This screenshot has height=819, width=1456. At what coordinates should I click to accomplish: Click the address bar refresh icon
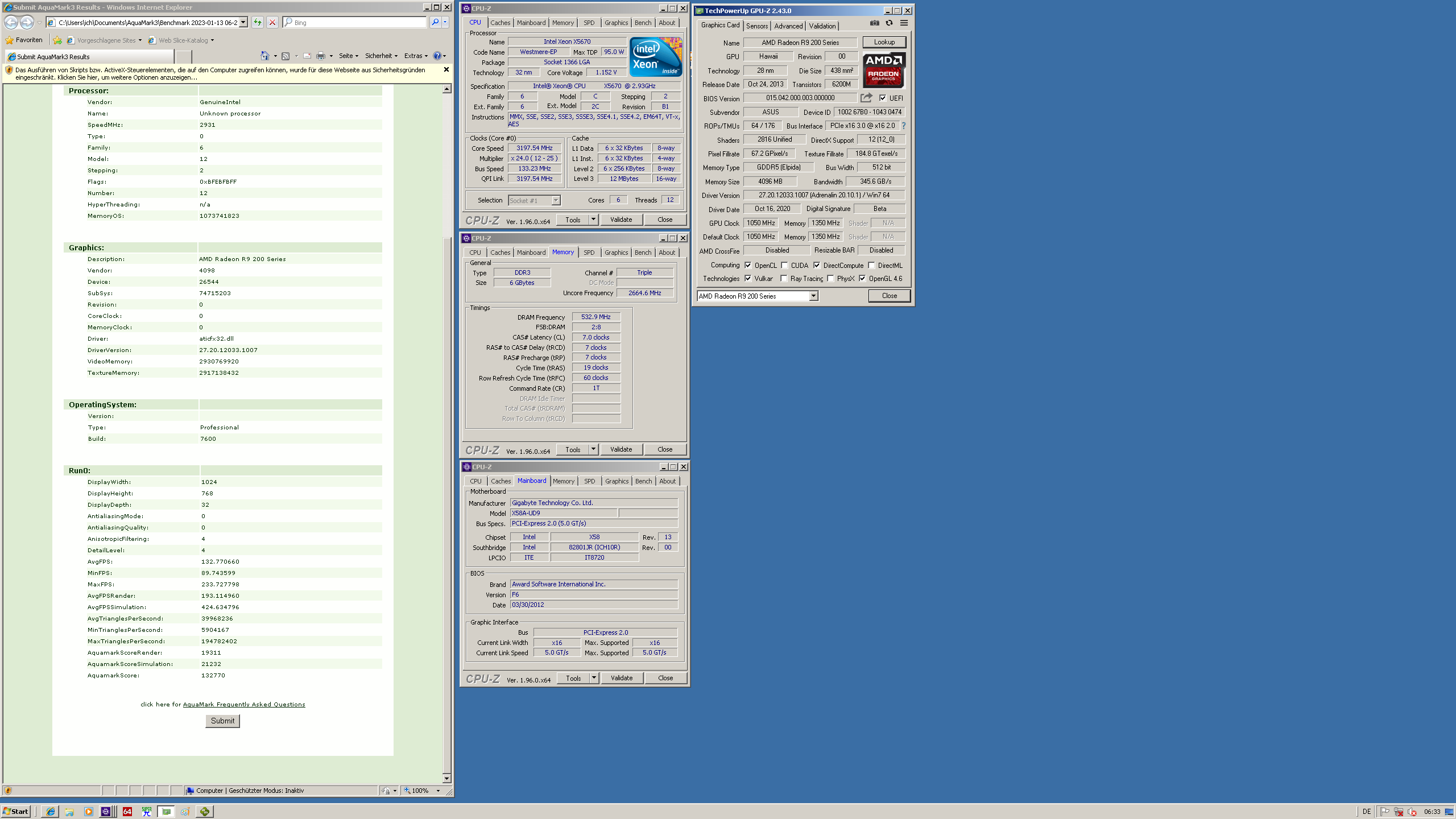point(258,22)
